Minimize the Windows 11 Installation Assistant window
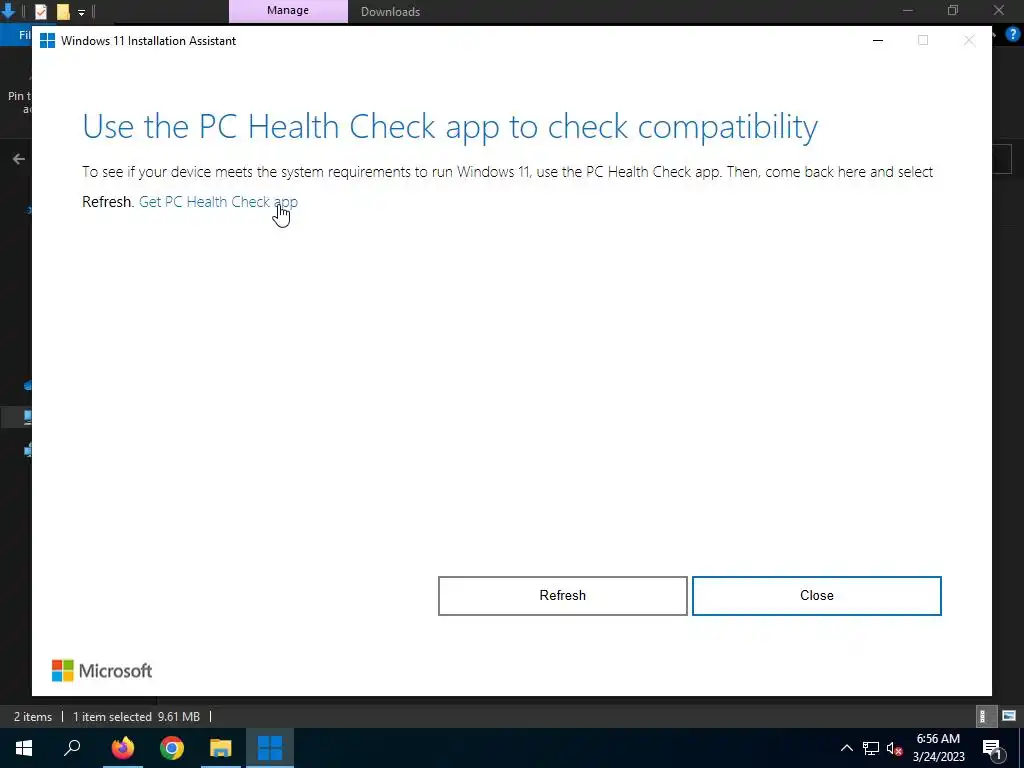This screenshot has height=768, width=1024. (878, 40)
